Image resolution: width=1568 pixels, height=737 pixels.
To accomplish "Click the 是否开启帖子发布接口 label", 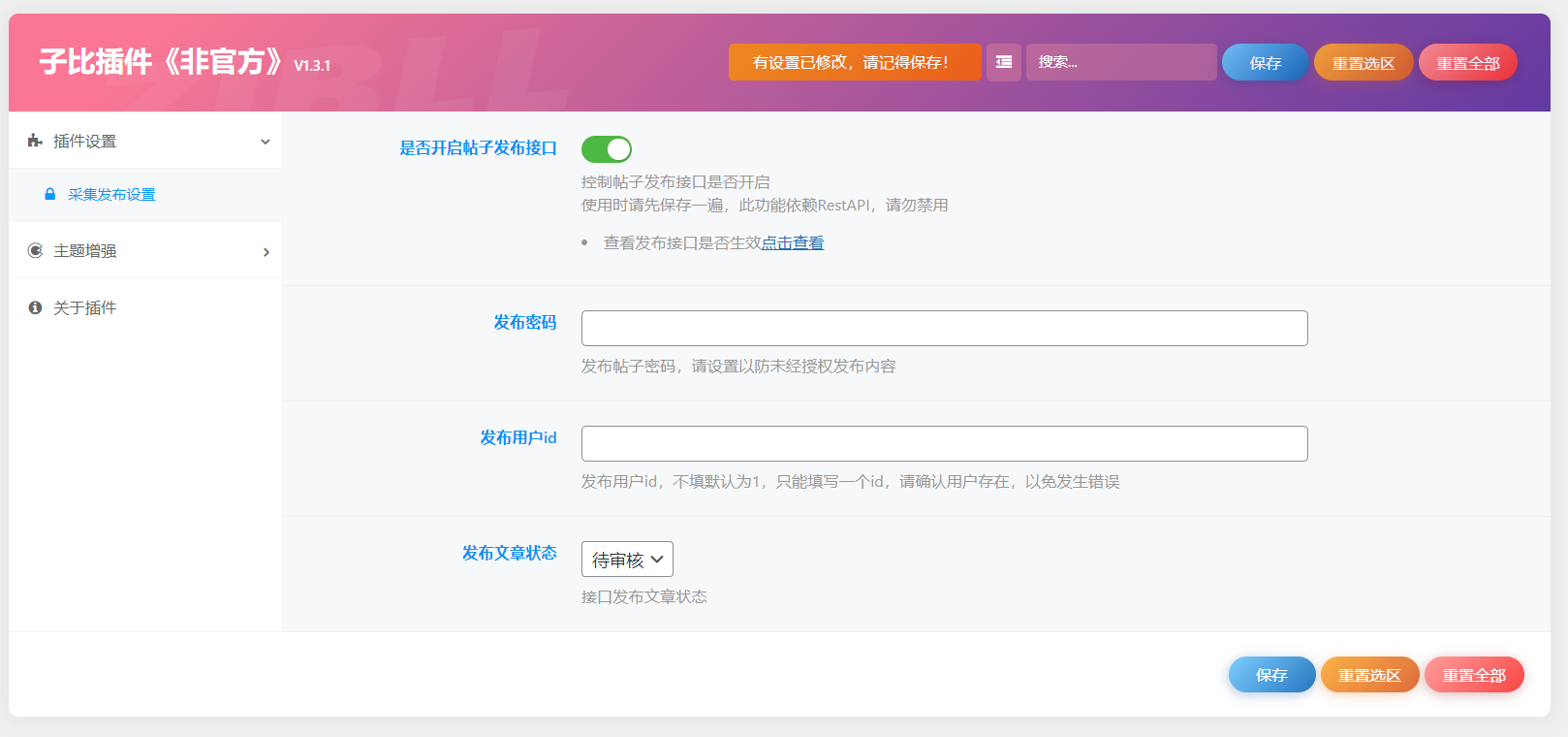I will pyautogui.click(x=479, y=148).
